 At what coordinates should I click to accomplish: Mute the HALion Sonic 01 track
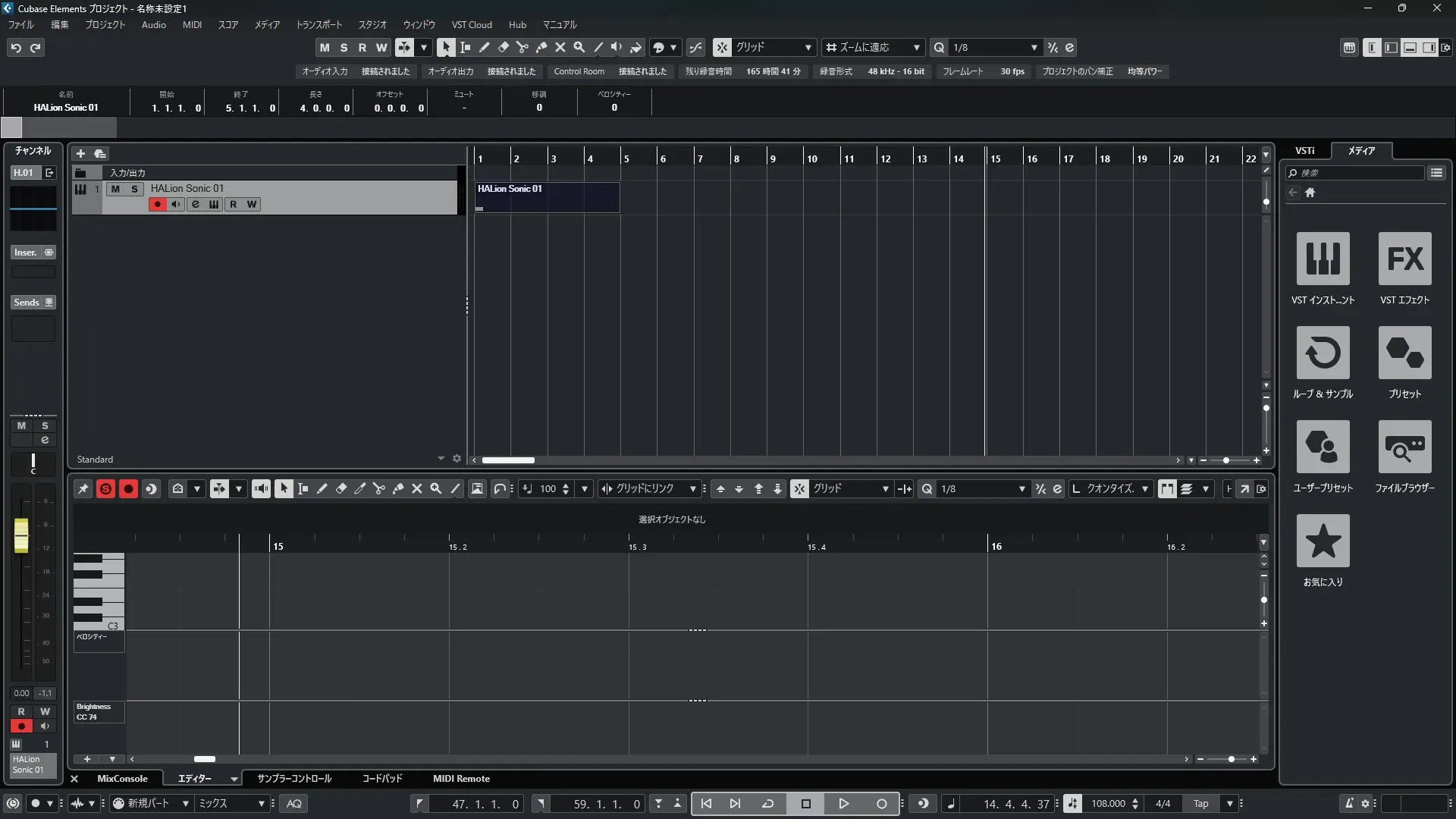(115, 189)
